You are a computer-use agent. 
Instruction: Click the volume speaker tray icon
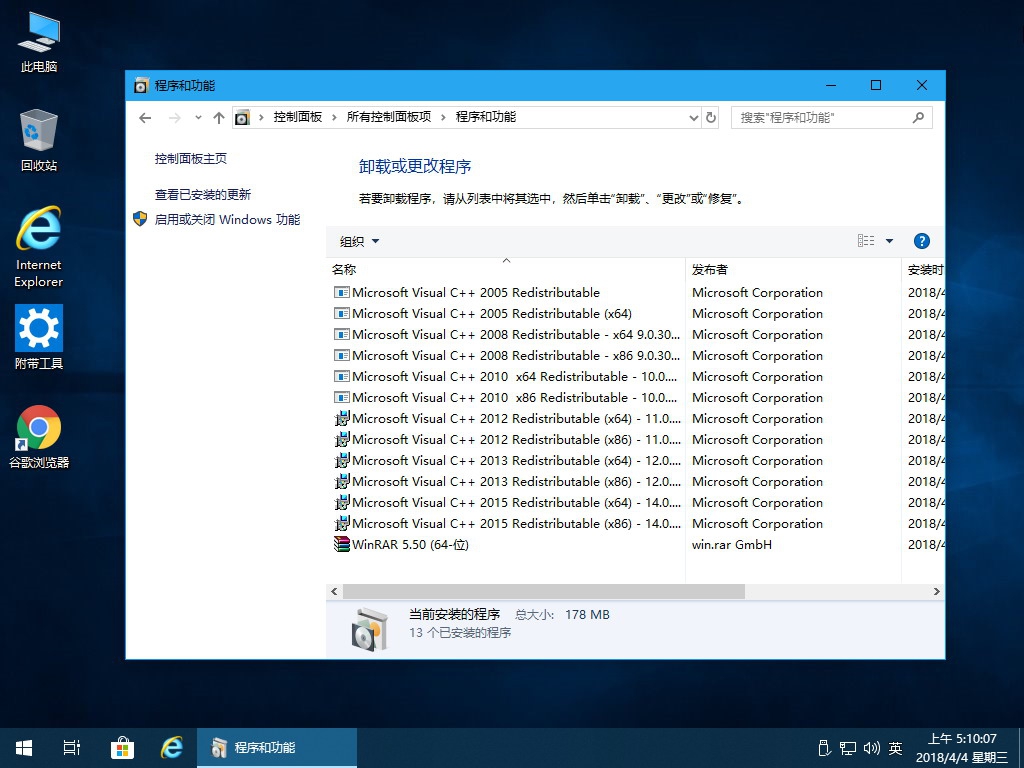point(871,748)
